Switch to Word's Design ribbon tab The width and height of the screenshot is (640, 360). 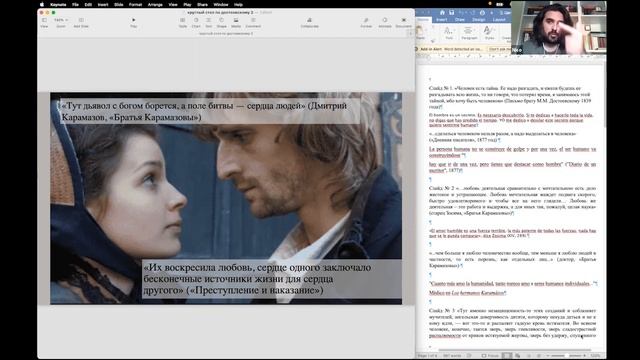click(478, 20)
